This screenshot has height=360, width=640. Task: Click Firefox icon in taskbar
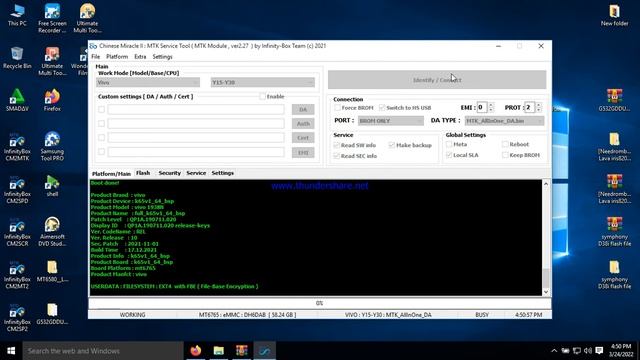click(196, 351)
